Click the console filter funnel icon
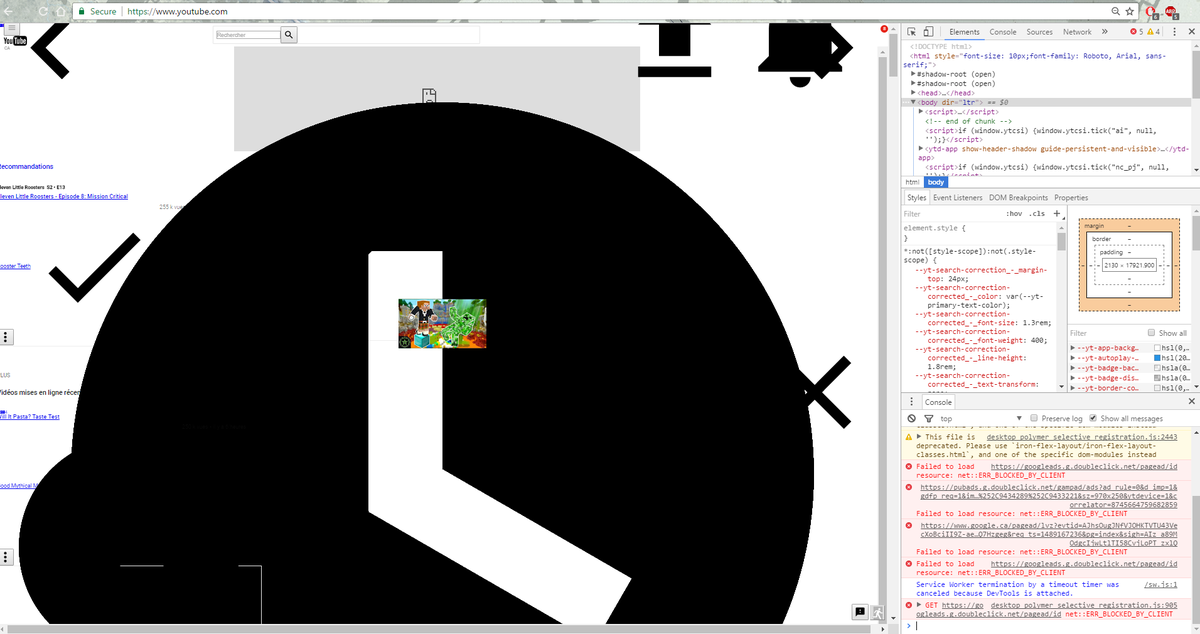Screen dimensions: 1200x634 (x=928, y=418)
